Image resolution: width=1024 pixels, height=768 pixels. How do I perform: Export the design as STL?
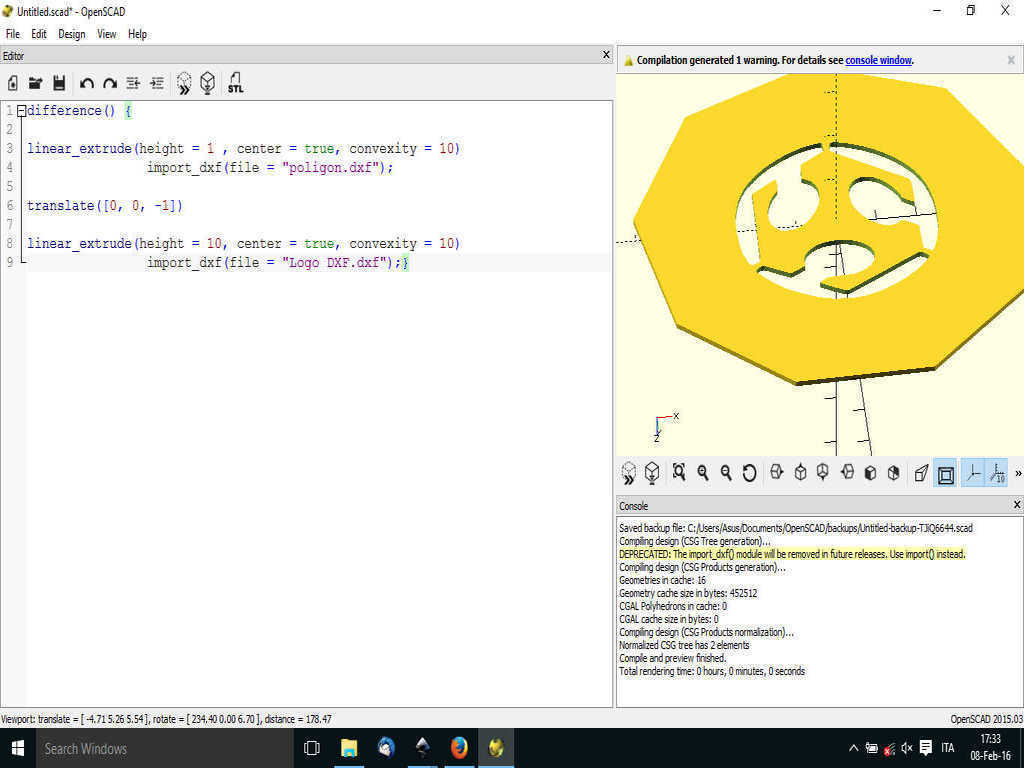[x=235, y=83]
